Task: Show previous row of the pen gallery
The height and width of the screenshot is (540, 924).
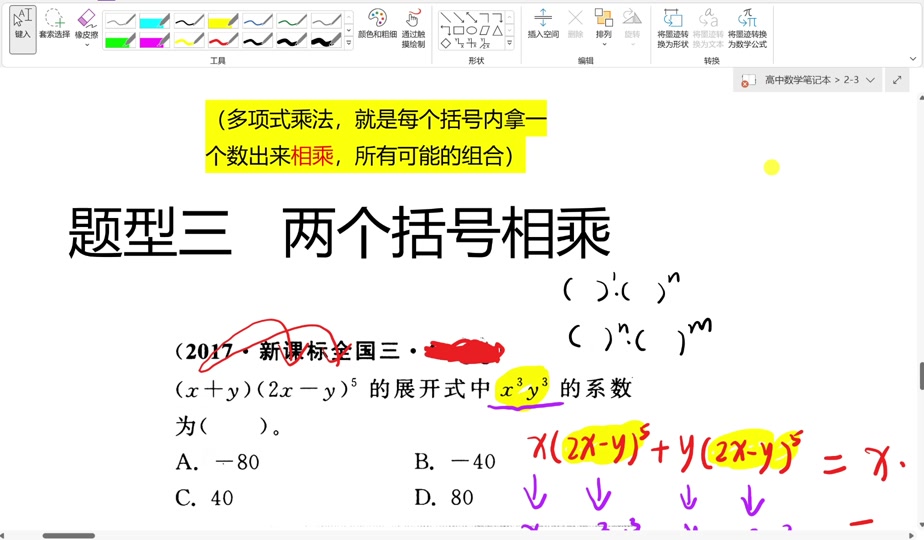Action: [x=348, y=17]
